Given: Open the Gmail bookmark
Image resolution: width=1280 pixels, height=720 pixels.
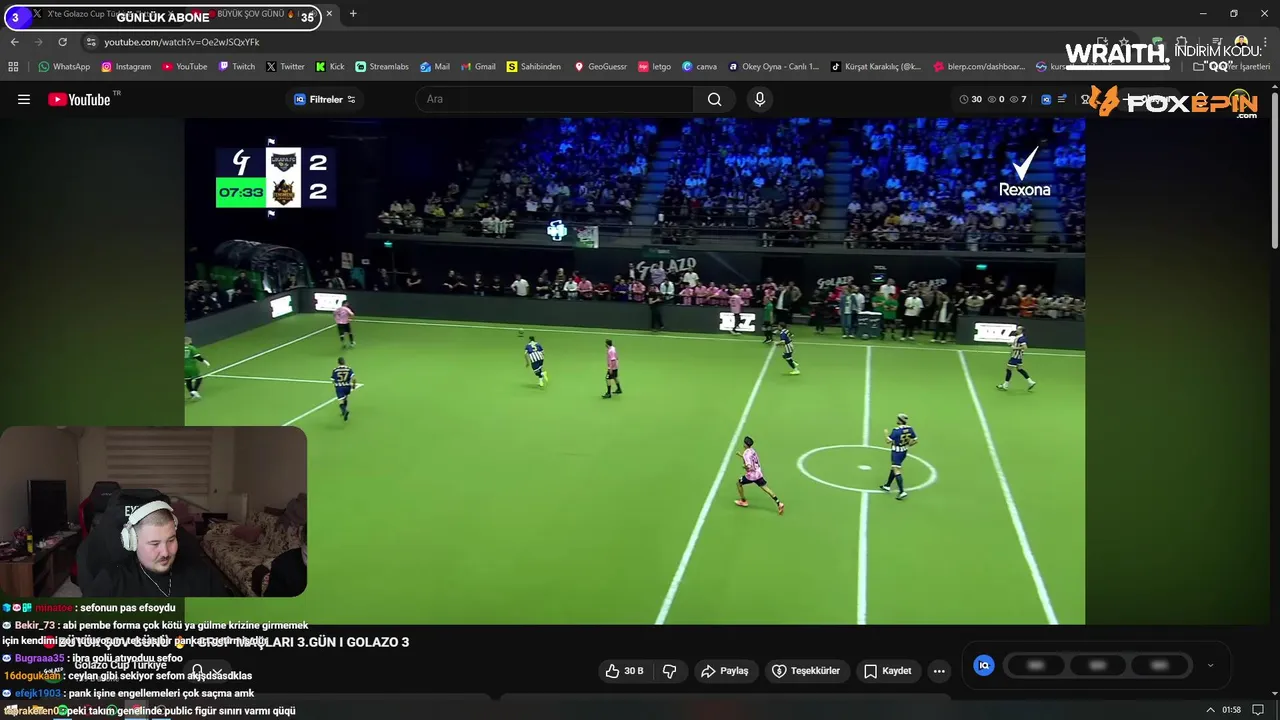Looking at the screenshot, I should pyautogui.click(x=477, y=67).
